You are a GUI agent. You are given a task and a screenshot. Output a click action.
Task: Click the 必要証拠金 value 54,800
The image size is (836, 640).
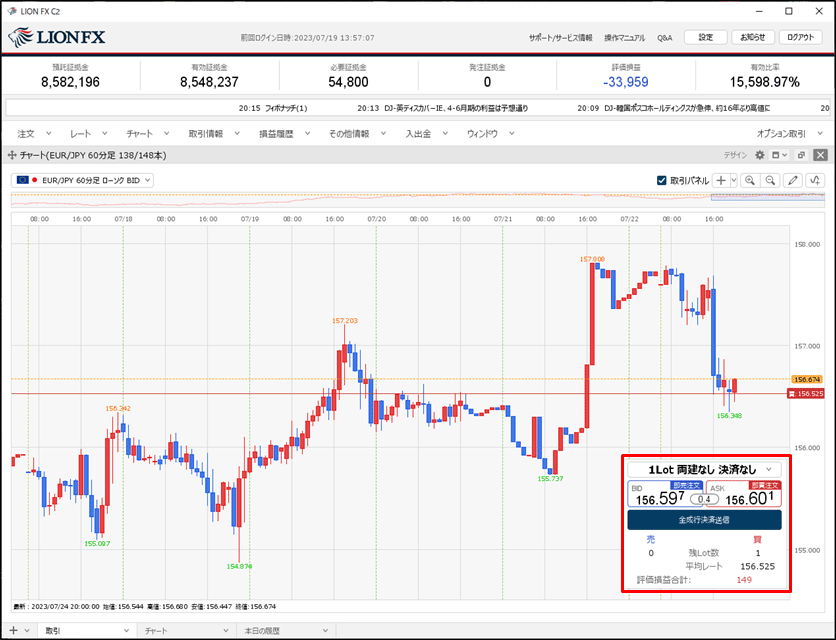(348, 82)
